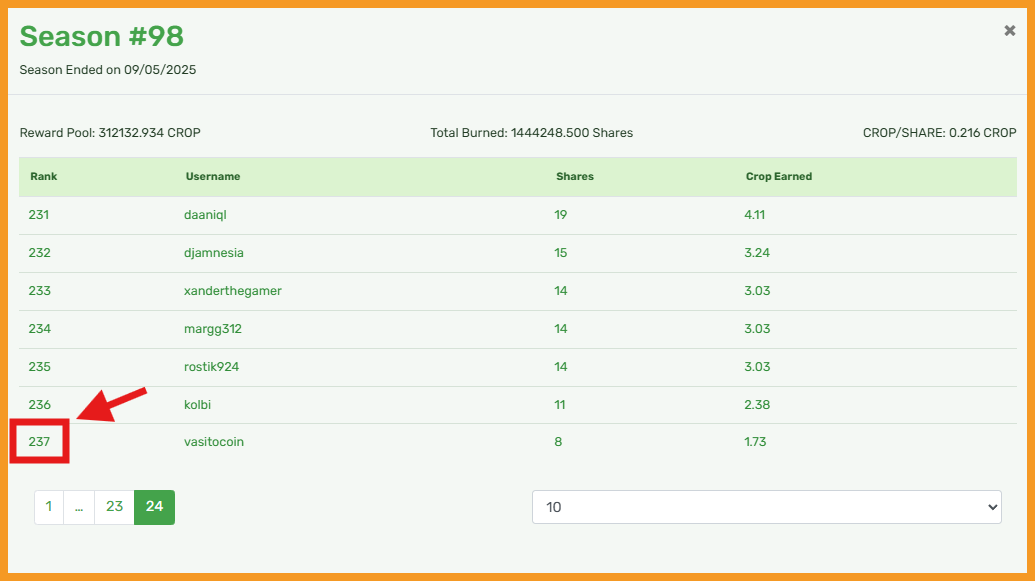Click the pagination ellipsis button
Screen dimensions: 1035x581
click(x=79, y=507)
